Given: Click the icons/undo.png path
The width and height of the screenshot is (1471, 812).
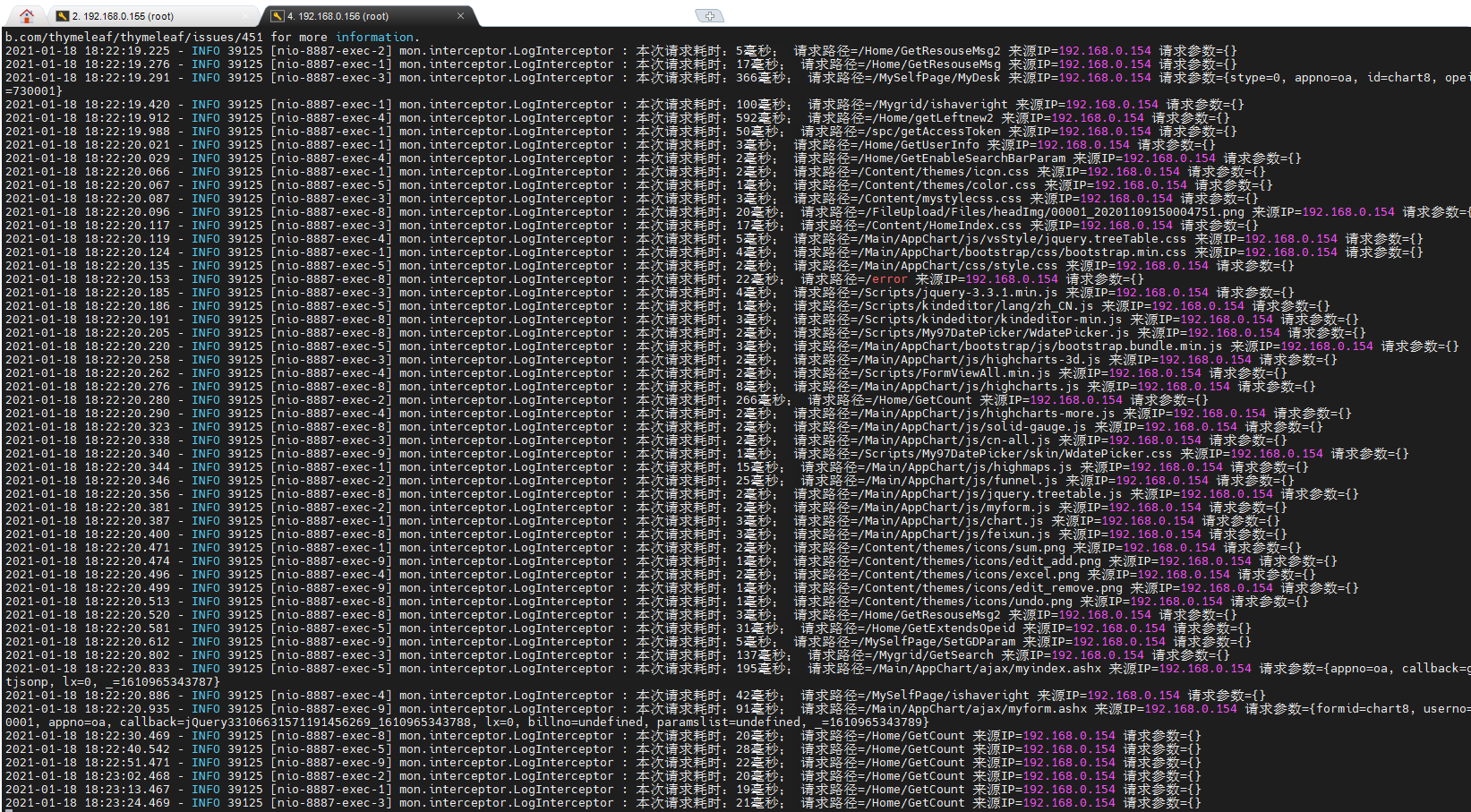Looking at the screenshot, I should point(967,602).
